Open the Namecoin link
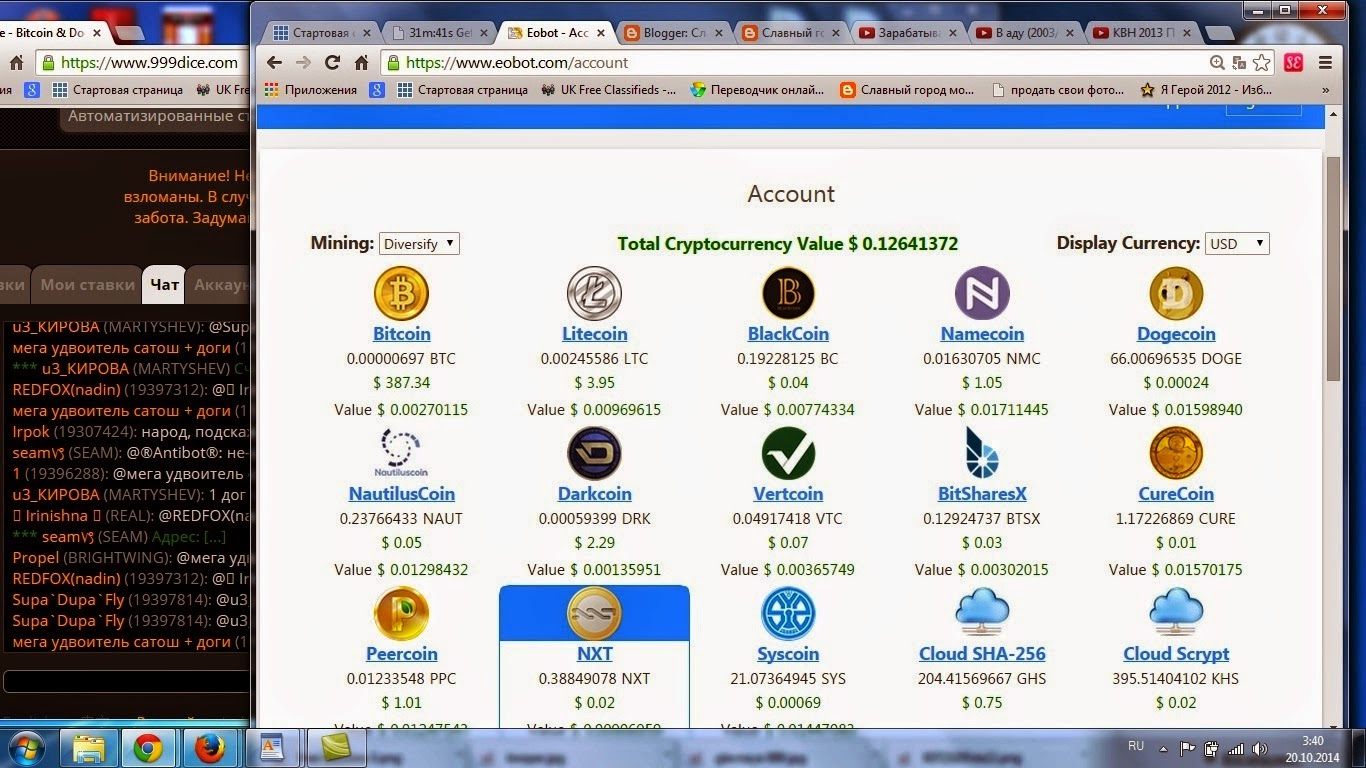Image resolution: width=1366 pixels, height=768 pixels. click(982, 334)
